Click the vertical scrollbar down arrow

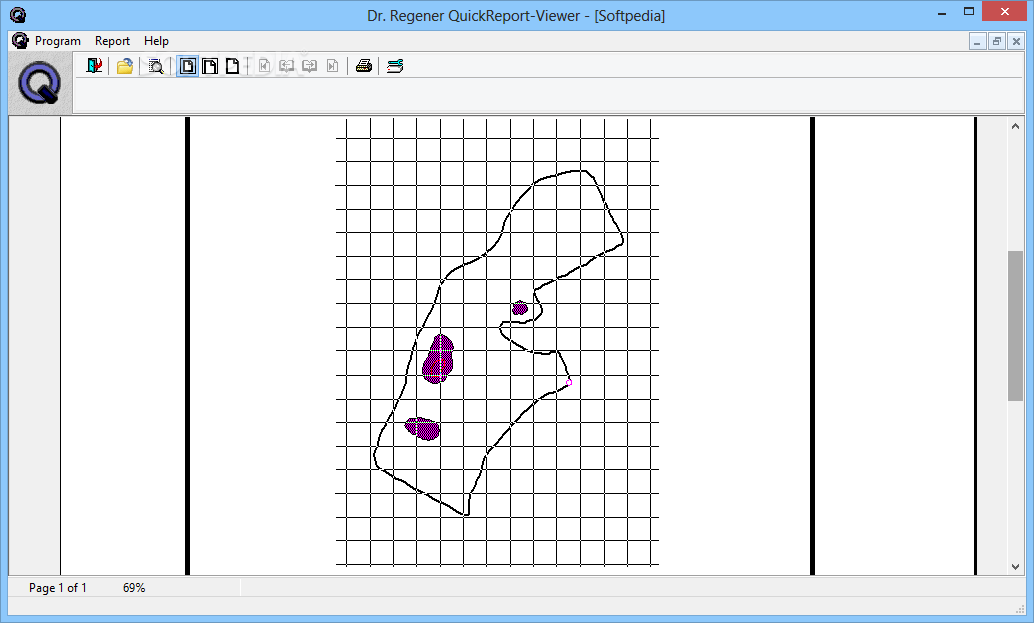coord(1016,566)
